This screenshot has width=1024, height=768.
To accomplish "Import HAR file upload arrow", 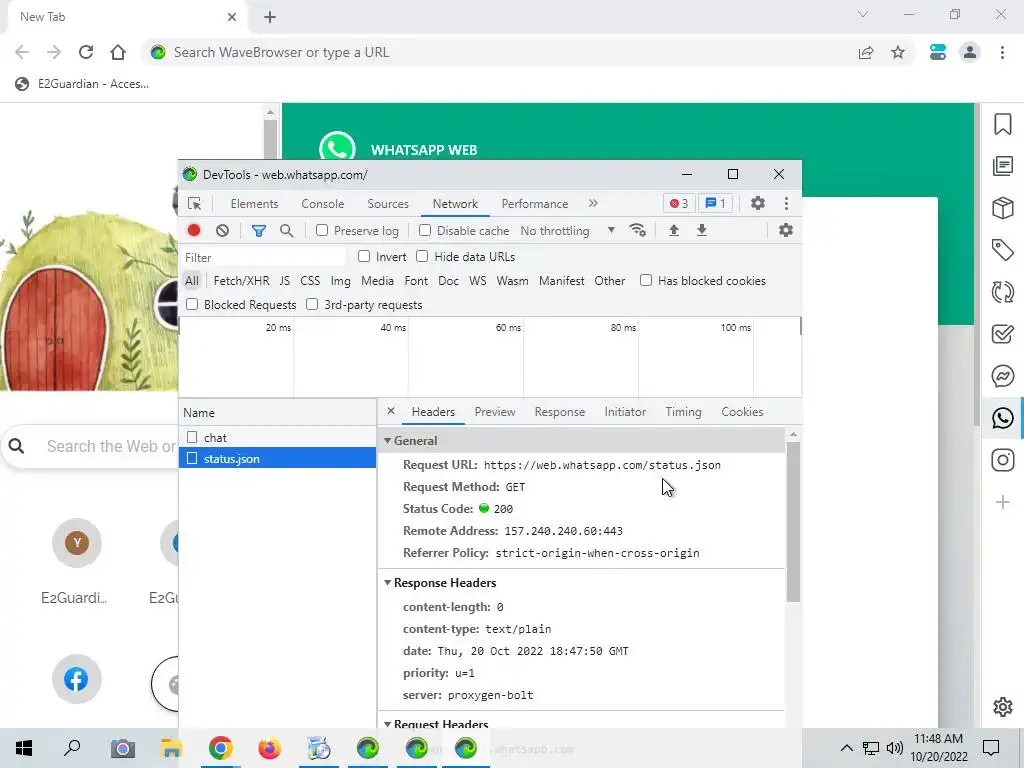I will pos(674,230).
